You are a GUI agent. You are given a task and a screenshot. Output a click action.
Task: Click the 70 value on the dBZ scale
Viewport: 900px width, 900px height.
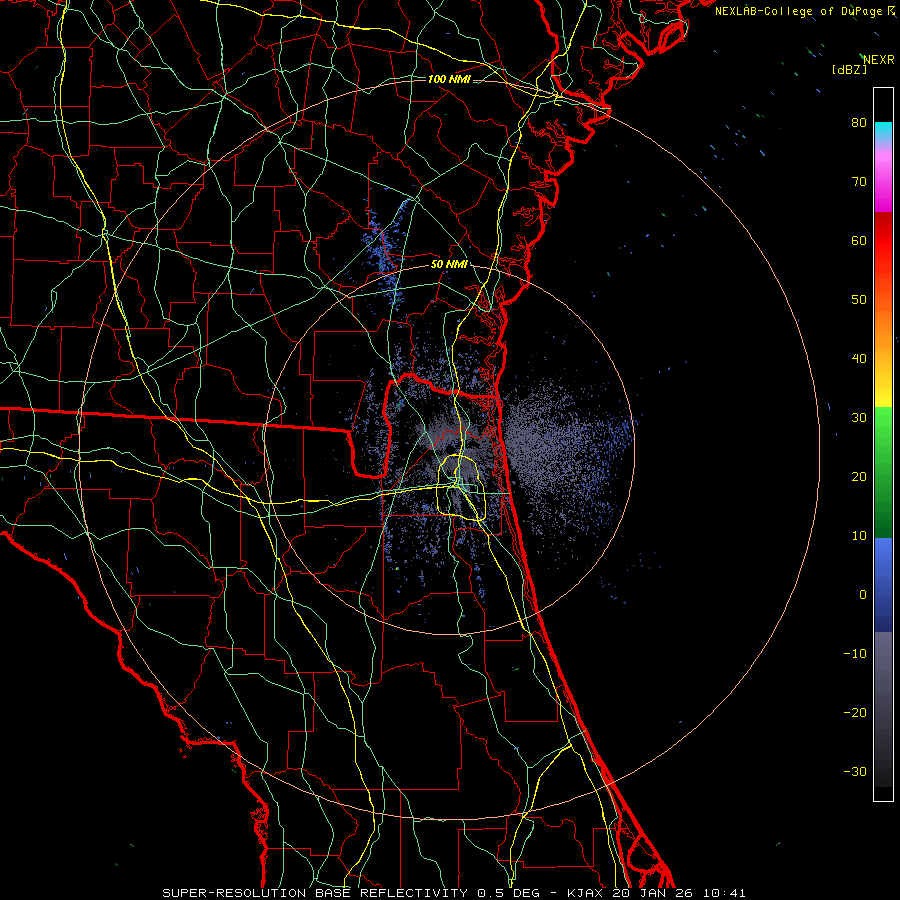[x=859, y=181]
